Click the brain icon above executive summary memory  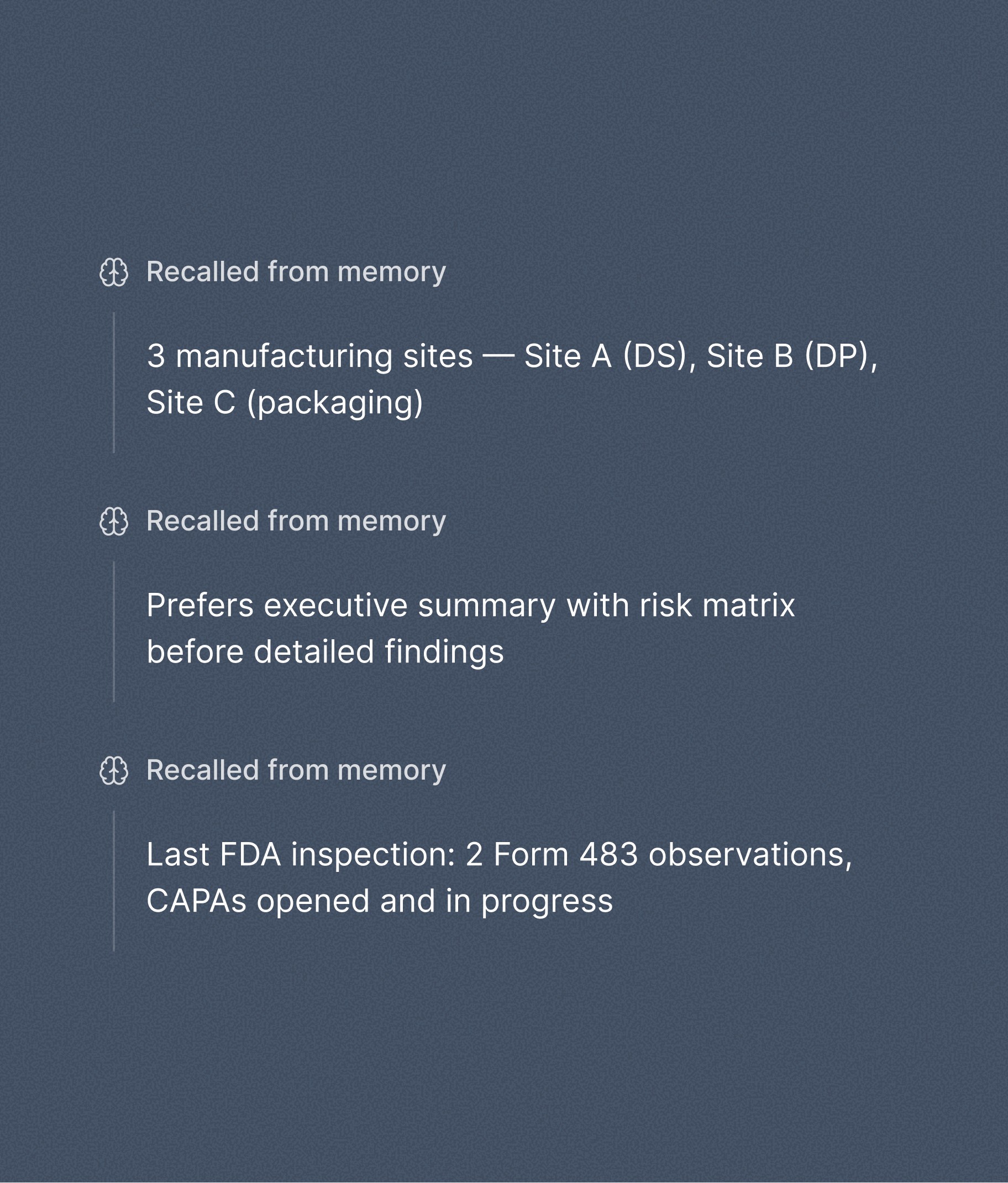(x=114, y=521)
